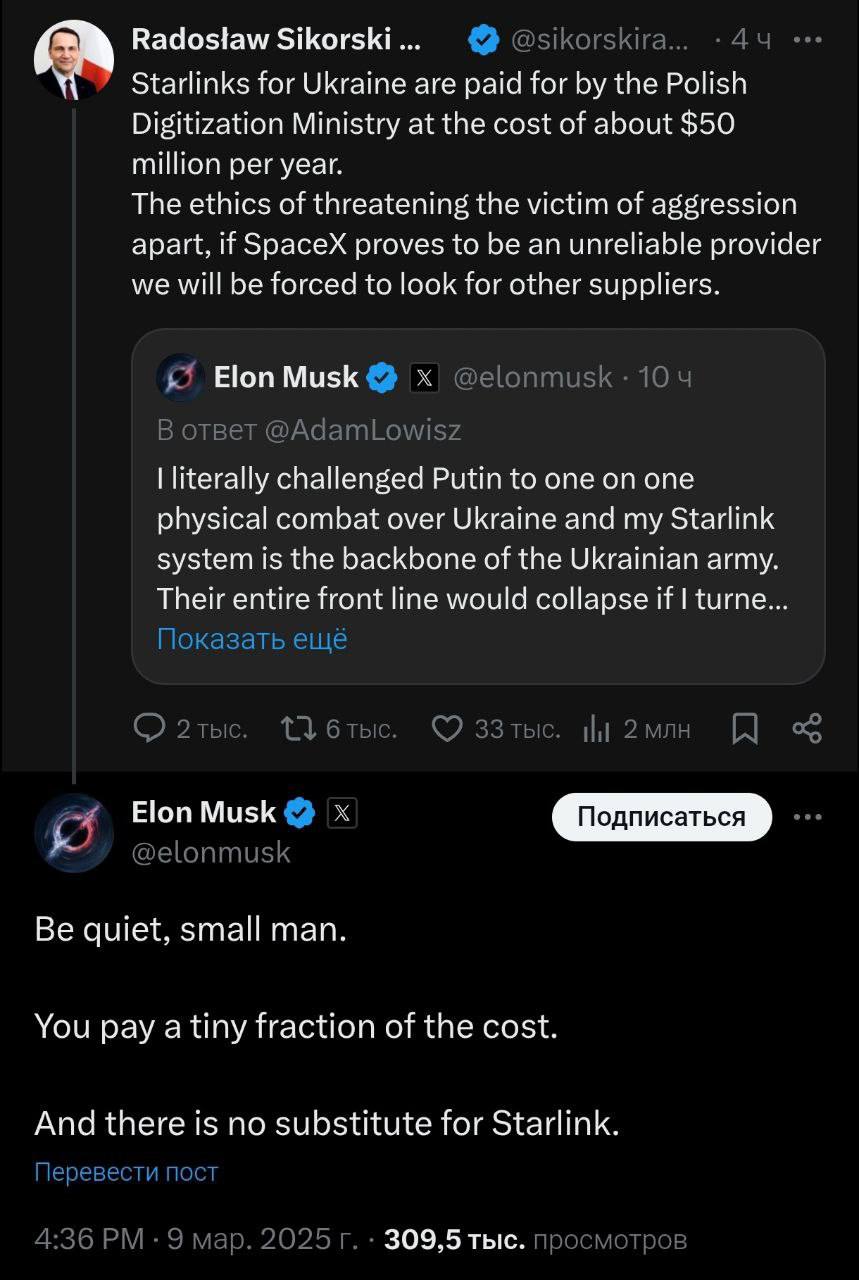Open more options next to Подписаться
This screenshot has height=1280, width=859.
(x=807, y=816)
